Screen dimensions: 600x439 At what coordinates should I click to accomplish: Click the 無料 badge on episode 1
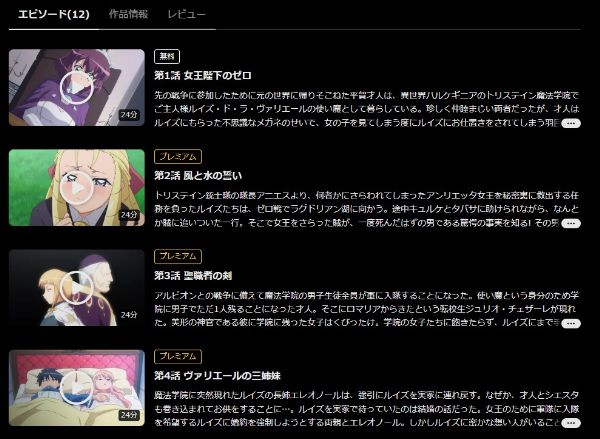click(167, 57)
